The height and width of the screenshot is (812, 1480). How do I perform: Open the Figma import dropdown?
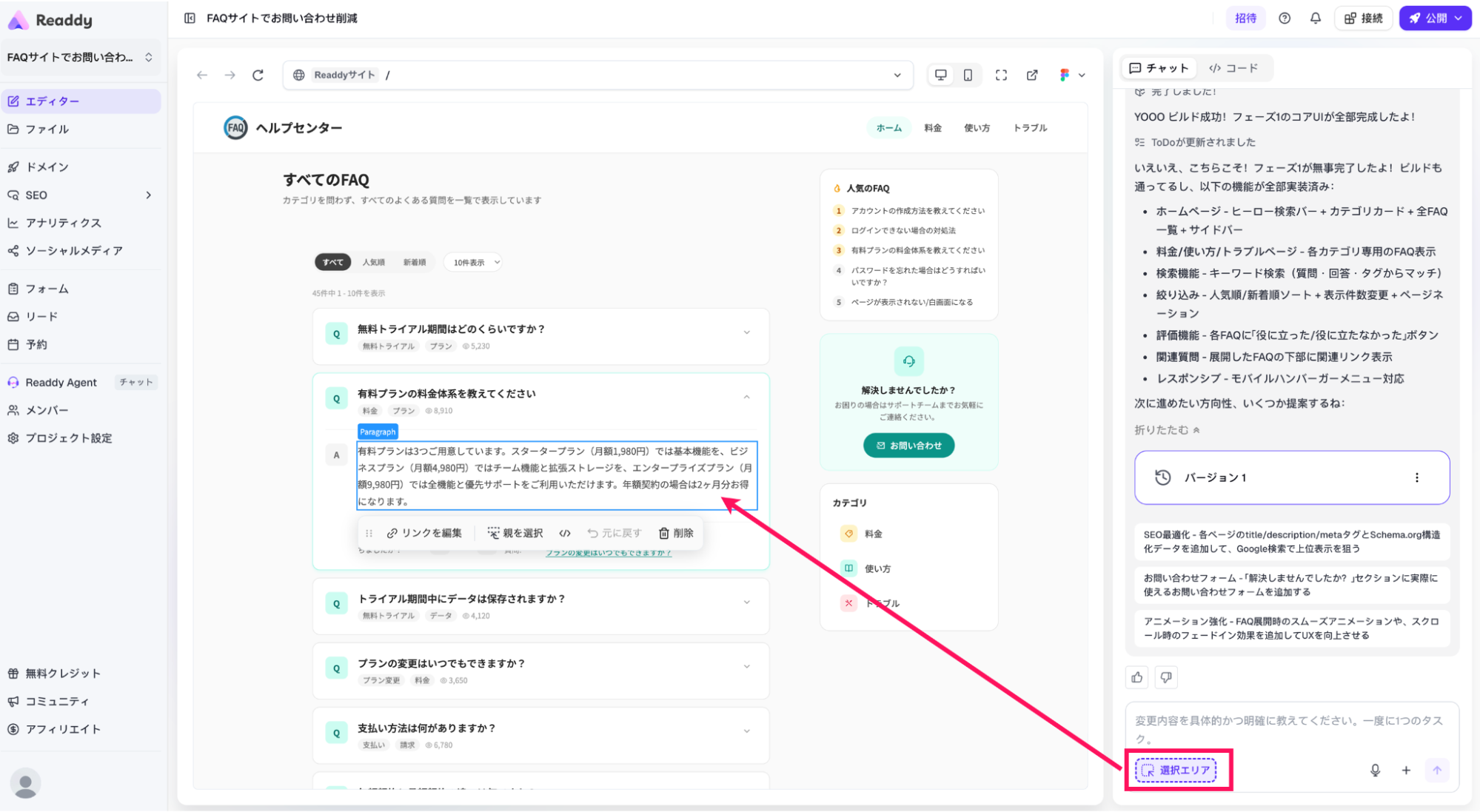[x=1072, y=75]
